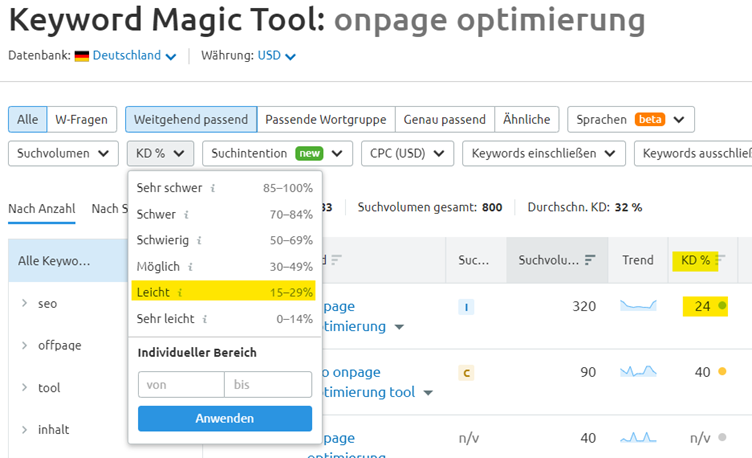Open the Suchvolumen filter dropdown
The image size is (752, 458).
pos(63,153)
